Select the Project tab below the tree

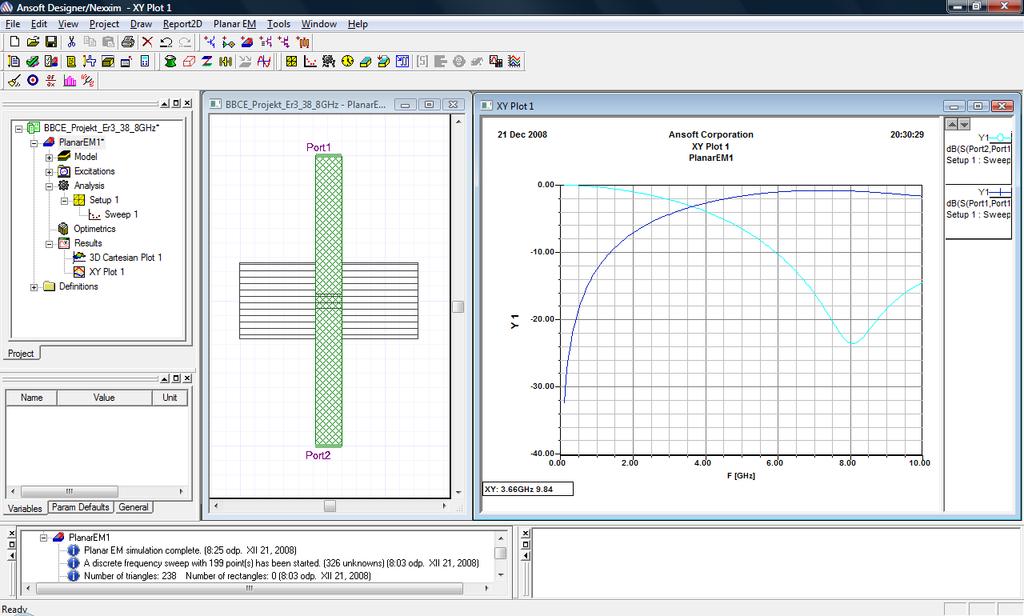(21, 353)
